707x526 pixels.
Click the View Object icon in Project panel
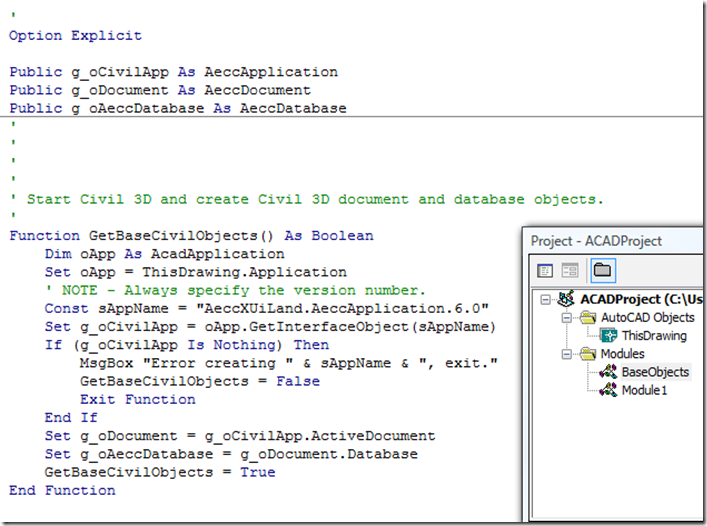click(x=570, y=271)
